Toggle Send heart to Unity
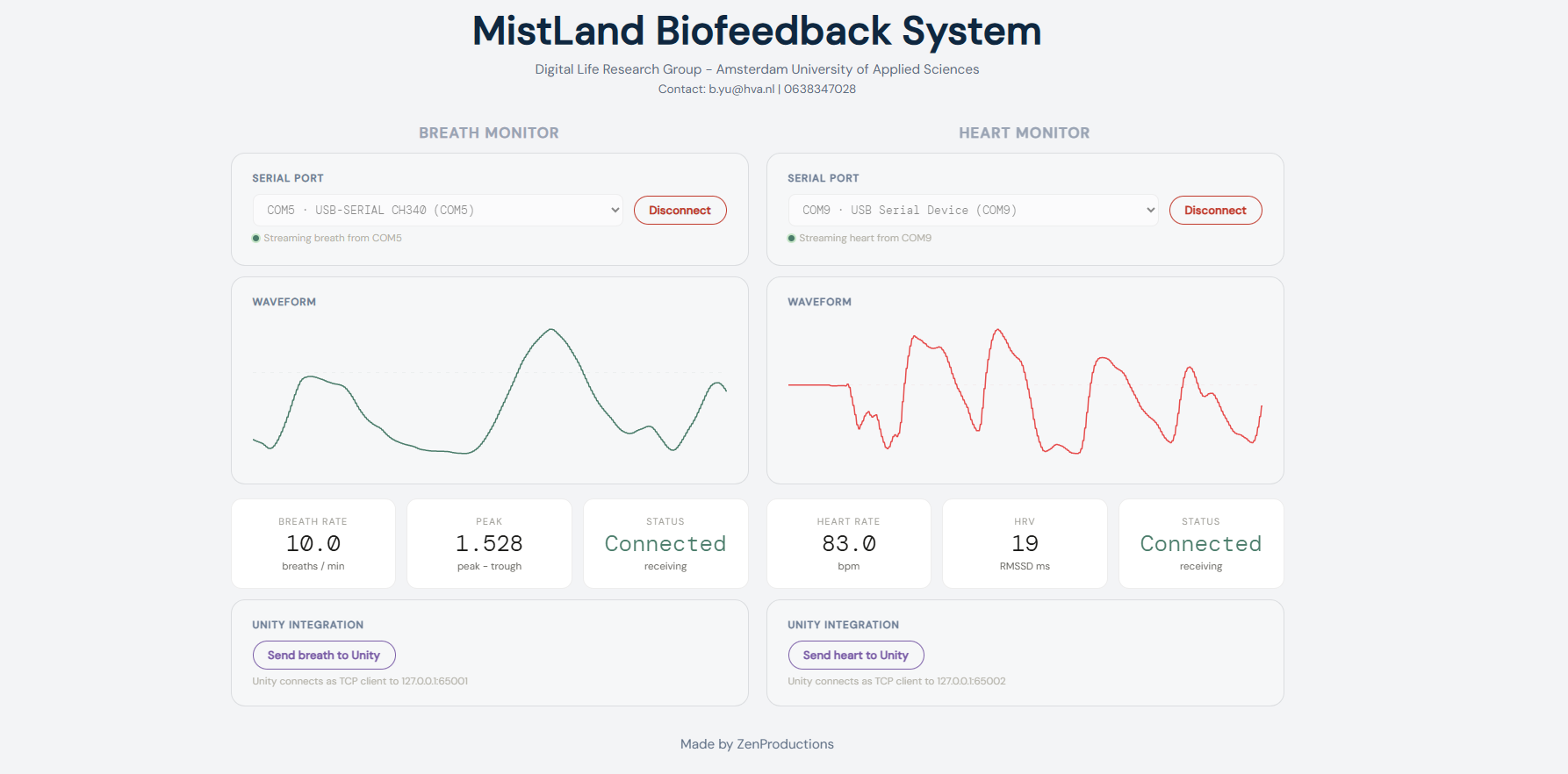 (856, 656)
